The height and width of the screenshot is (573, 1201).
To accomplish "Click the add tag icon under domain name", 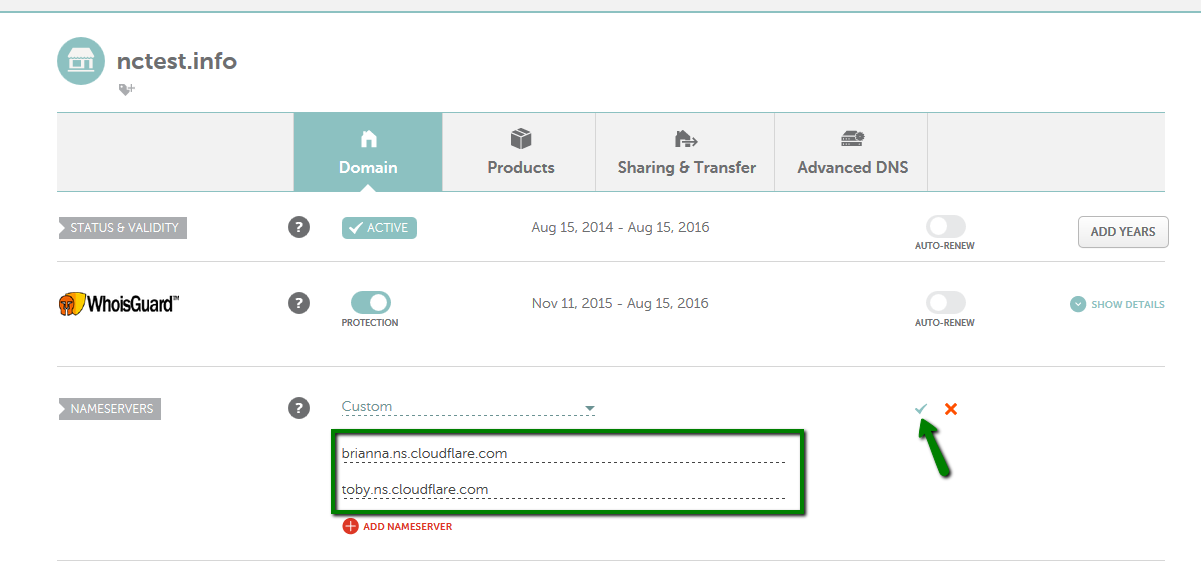I will (126, 90).
